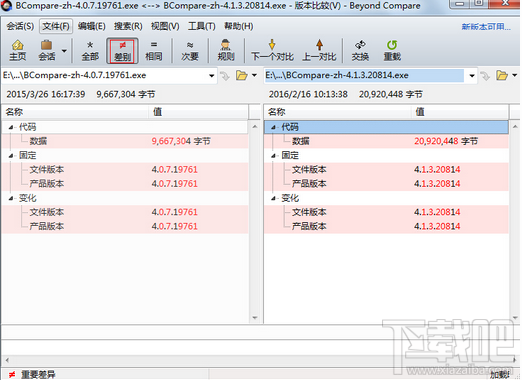Click the Home (主页) toolbar icon
This screenshot has width=522, height=380.
18,50
